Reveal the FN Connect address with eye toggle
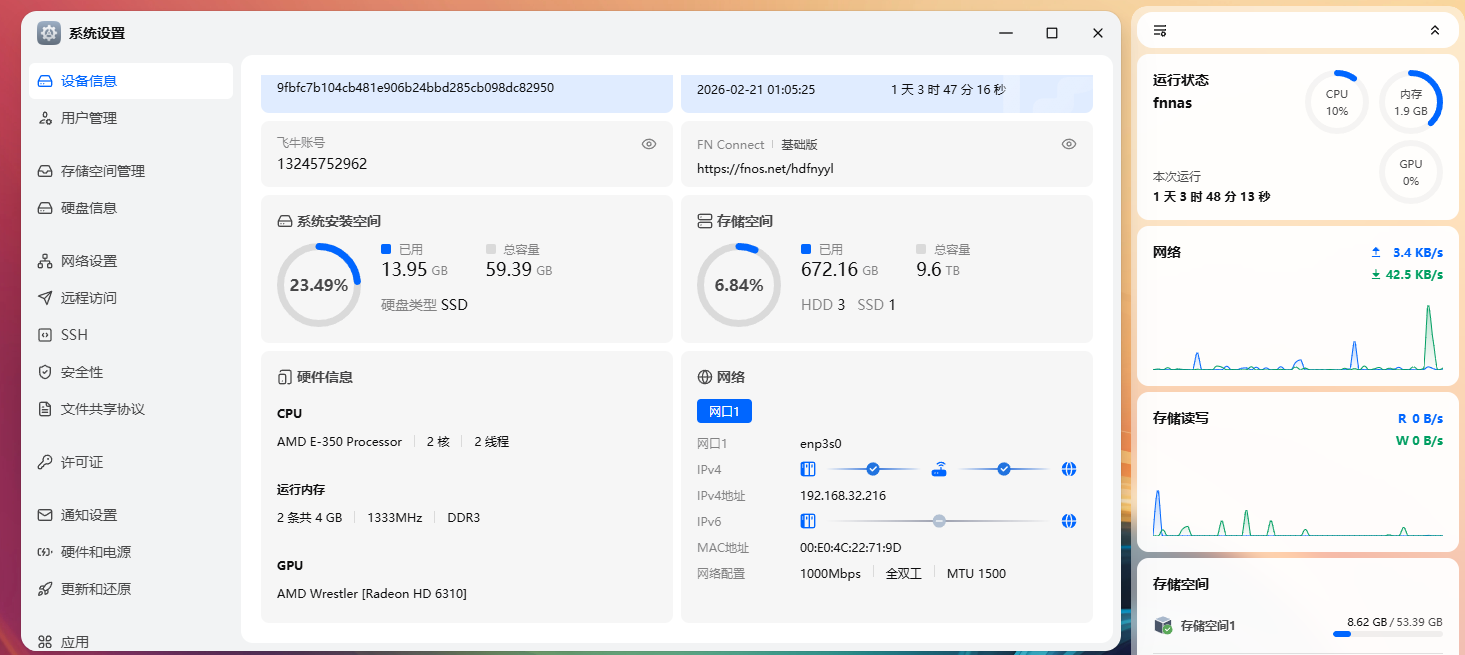Screen dimensions: 1465x655 1068,143
